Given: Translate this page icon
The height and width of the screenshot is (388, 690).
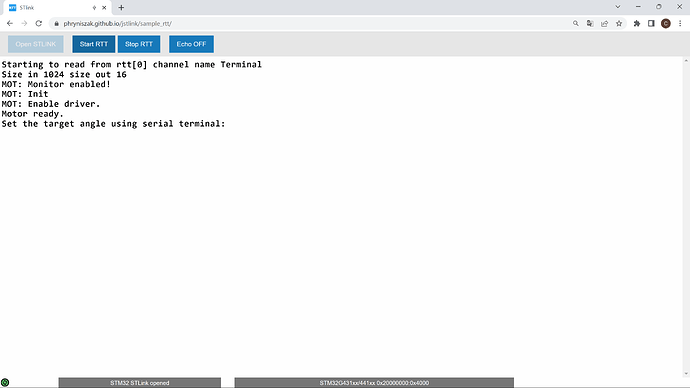Looking at the screenshot, I should point(590,23).
